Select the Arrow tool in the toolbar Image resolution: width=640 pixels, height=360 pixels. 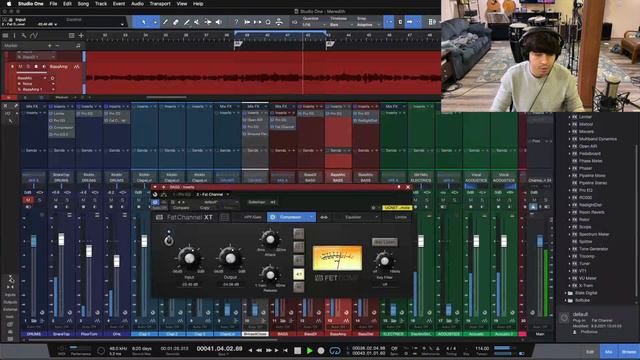coord(144,22)
